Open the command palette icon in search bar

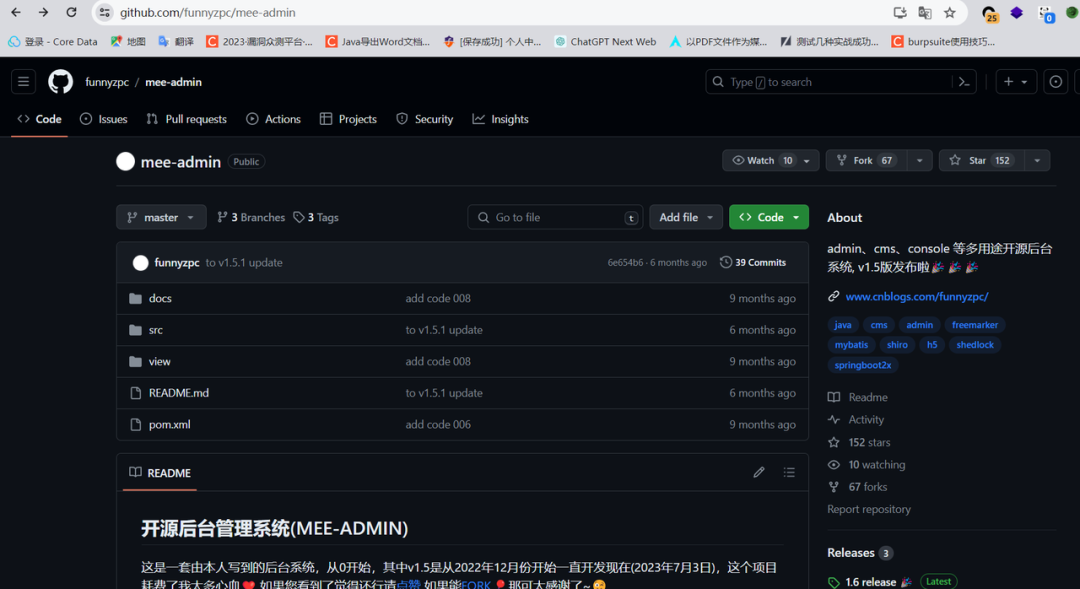pyautogui.click(x=964, y=82)
